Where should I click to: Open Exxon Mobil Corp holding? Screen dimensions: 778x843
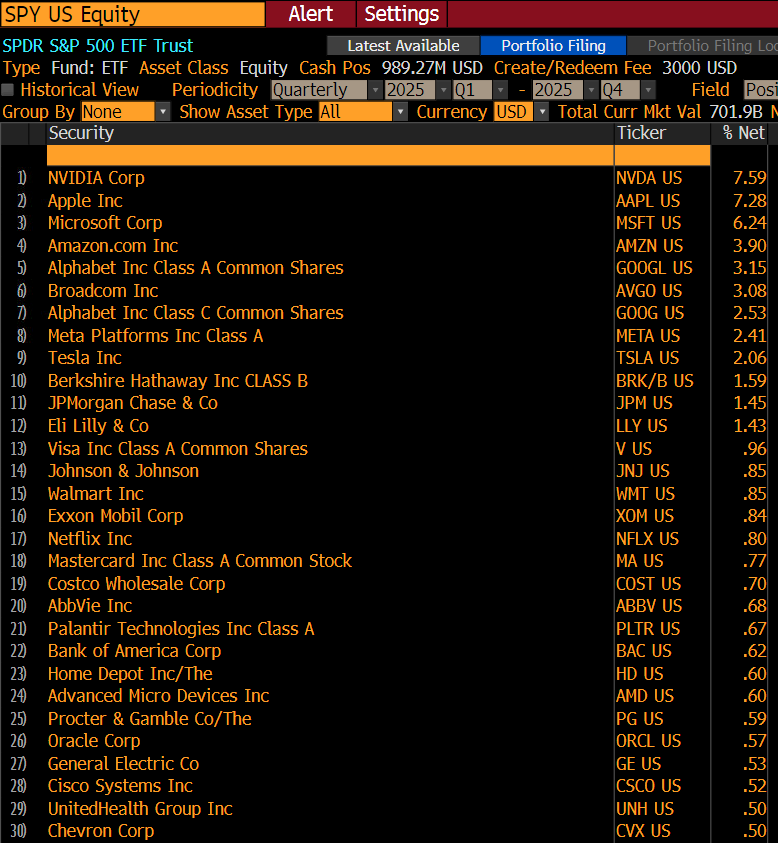[x=116, y=516]
